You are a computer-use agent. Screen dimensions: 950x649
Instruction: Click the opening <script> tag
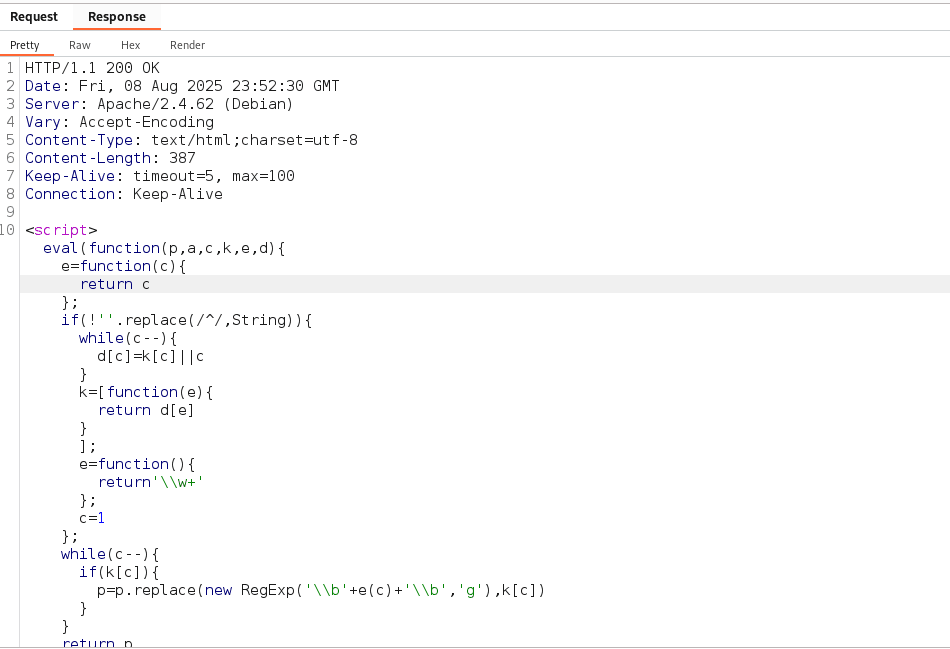[61, 230]
